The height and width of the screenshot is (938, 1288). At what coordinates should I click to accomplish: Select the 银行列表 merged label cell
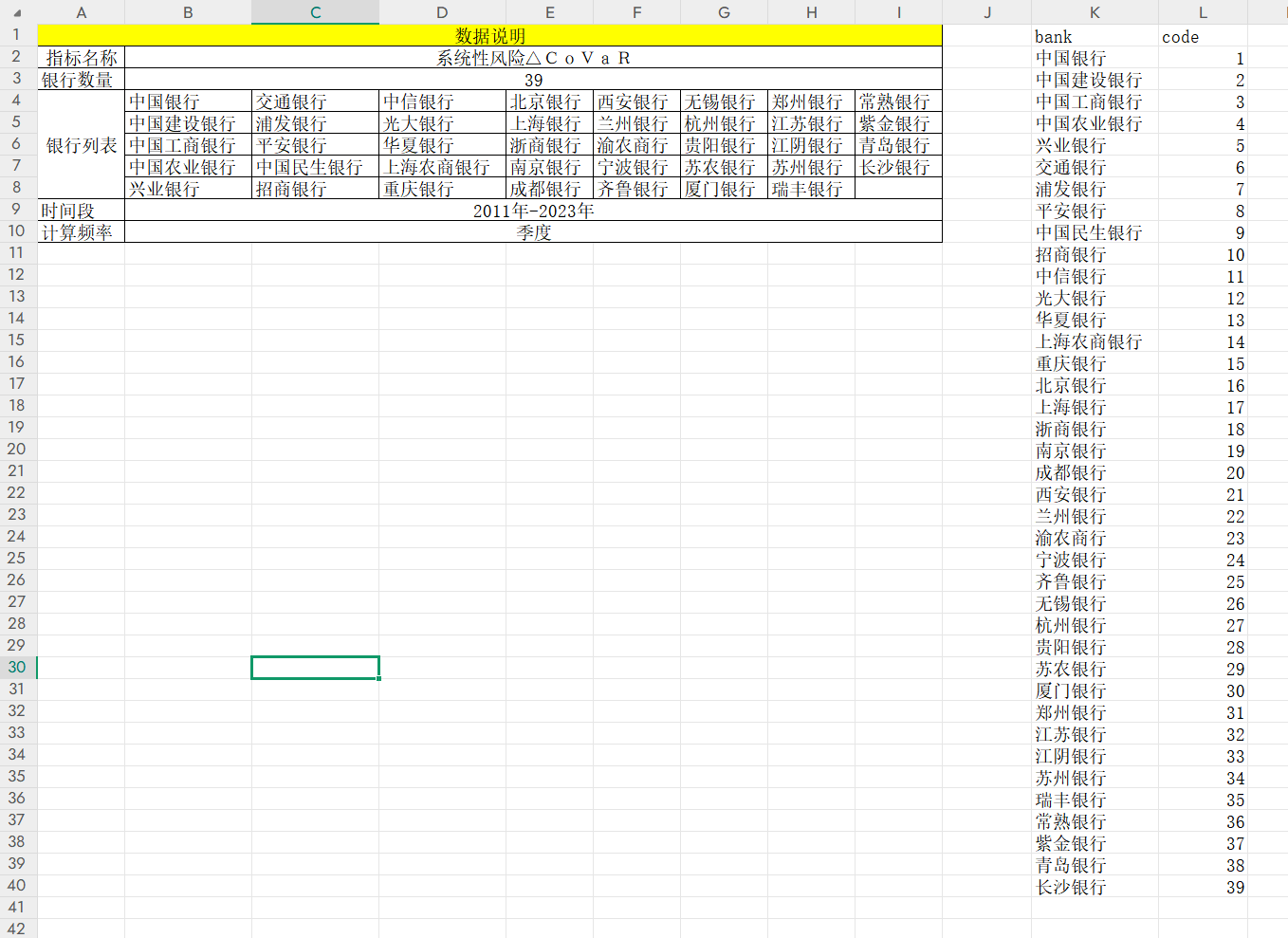[x=82, y=145]
